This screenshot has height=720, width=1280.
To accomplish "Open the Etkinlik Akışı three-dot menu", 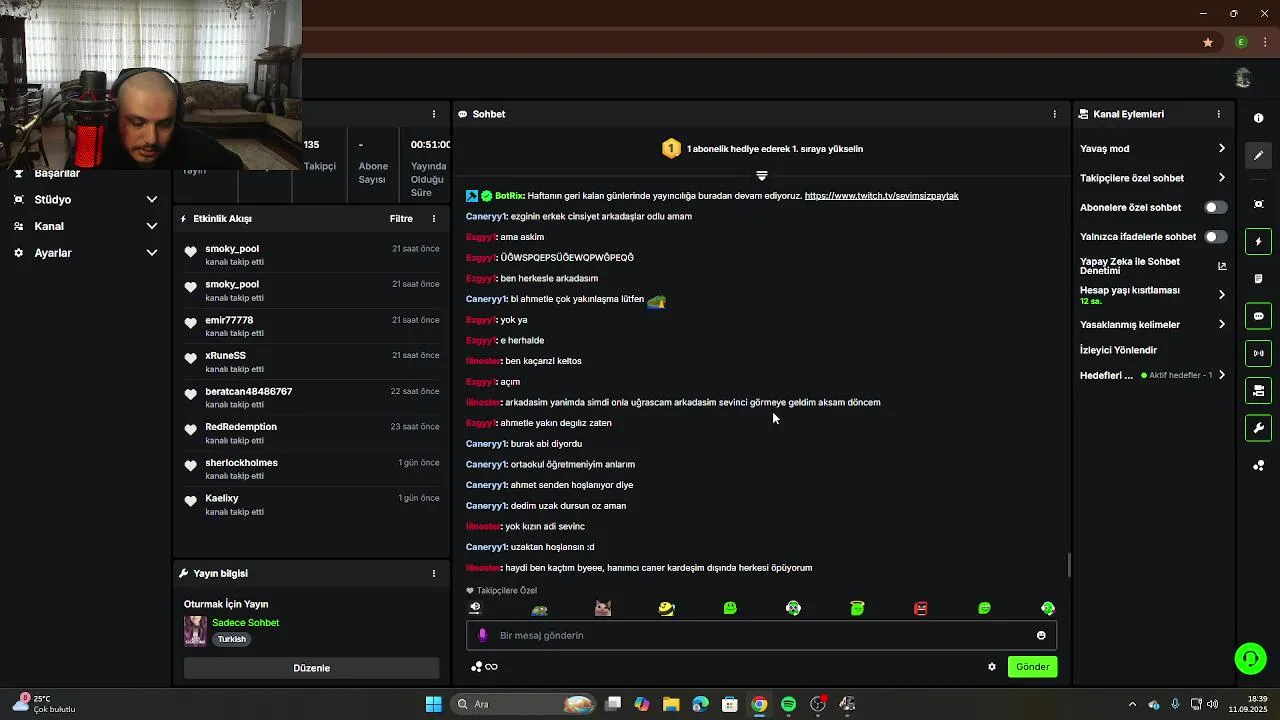I will tap(434, 219).
